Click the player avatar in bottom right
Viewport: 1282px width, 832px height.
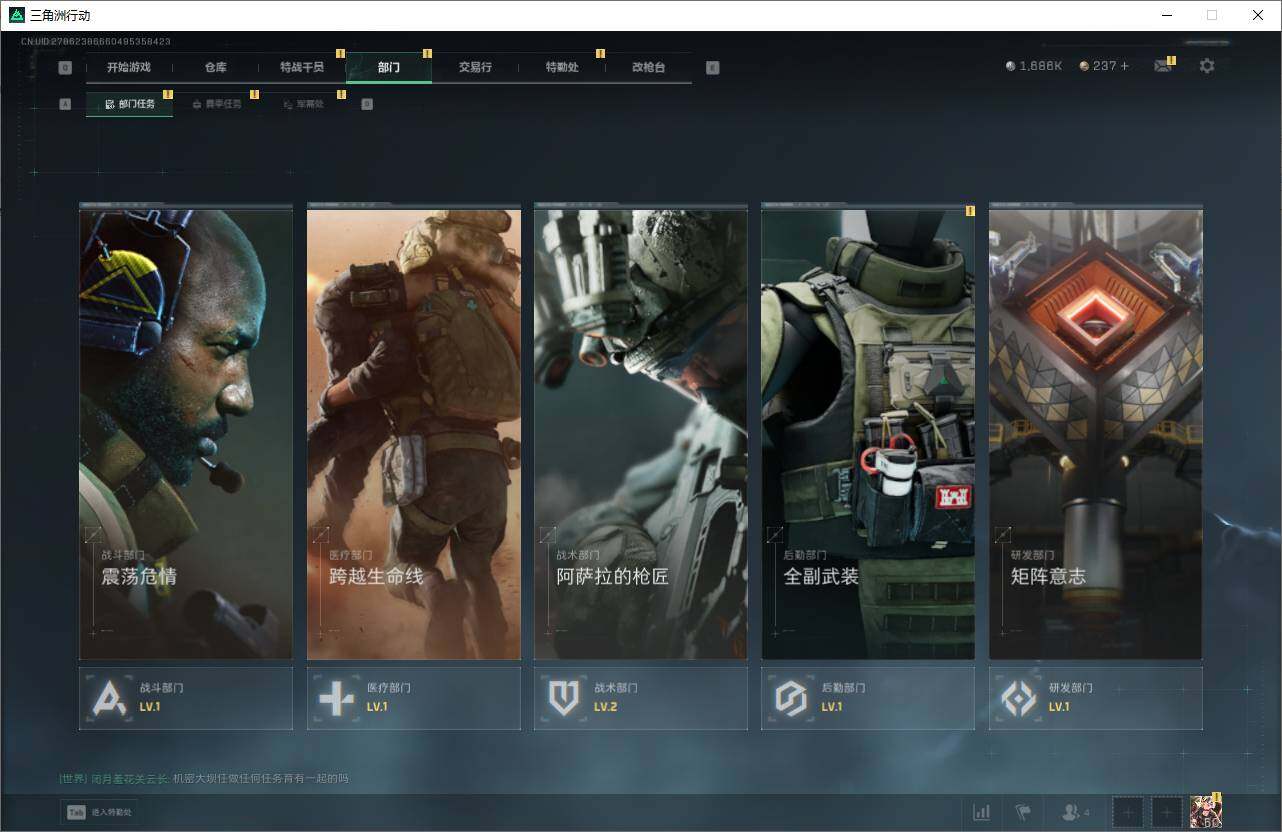coord(1205,812)
